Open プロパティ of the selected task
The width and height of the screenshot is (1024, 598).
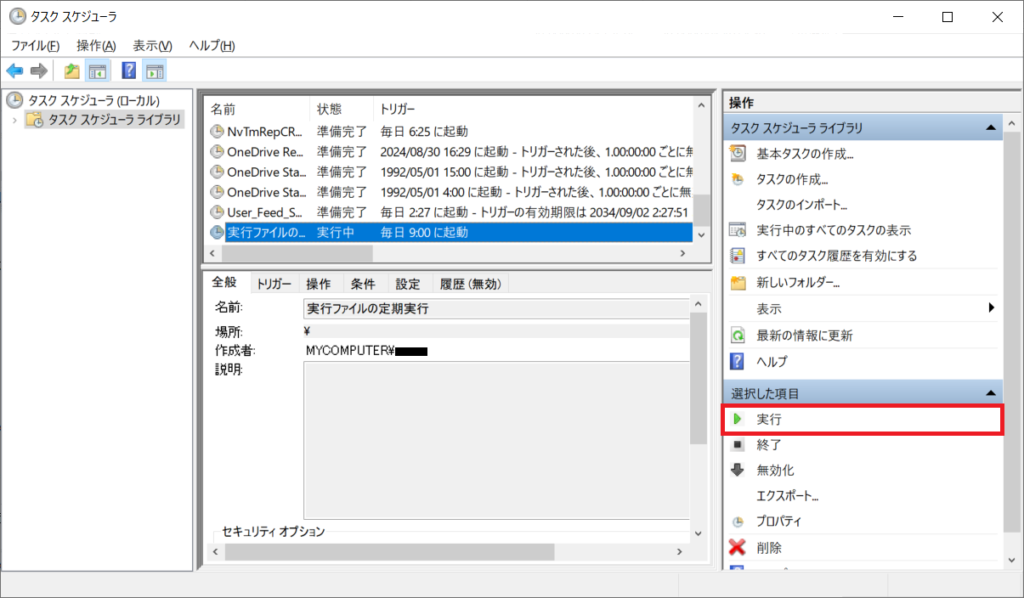pyautogui.click(x=779, y=521)
